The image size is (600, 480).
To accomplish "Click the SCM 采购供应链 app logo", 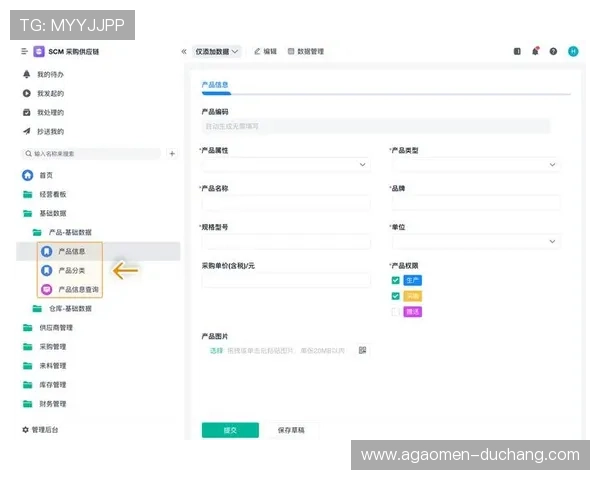I will (39, 51).
